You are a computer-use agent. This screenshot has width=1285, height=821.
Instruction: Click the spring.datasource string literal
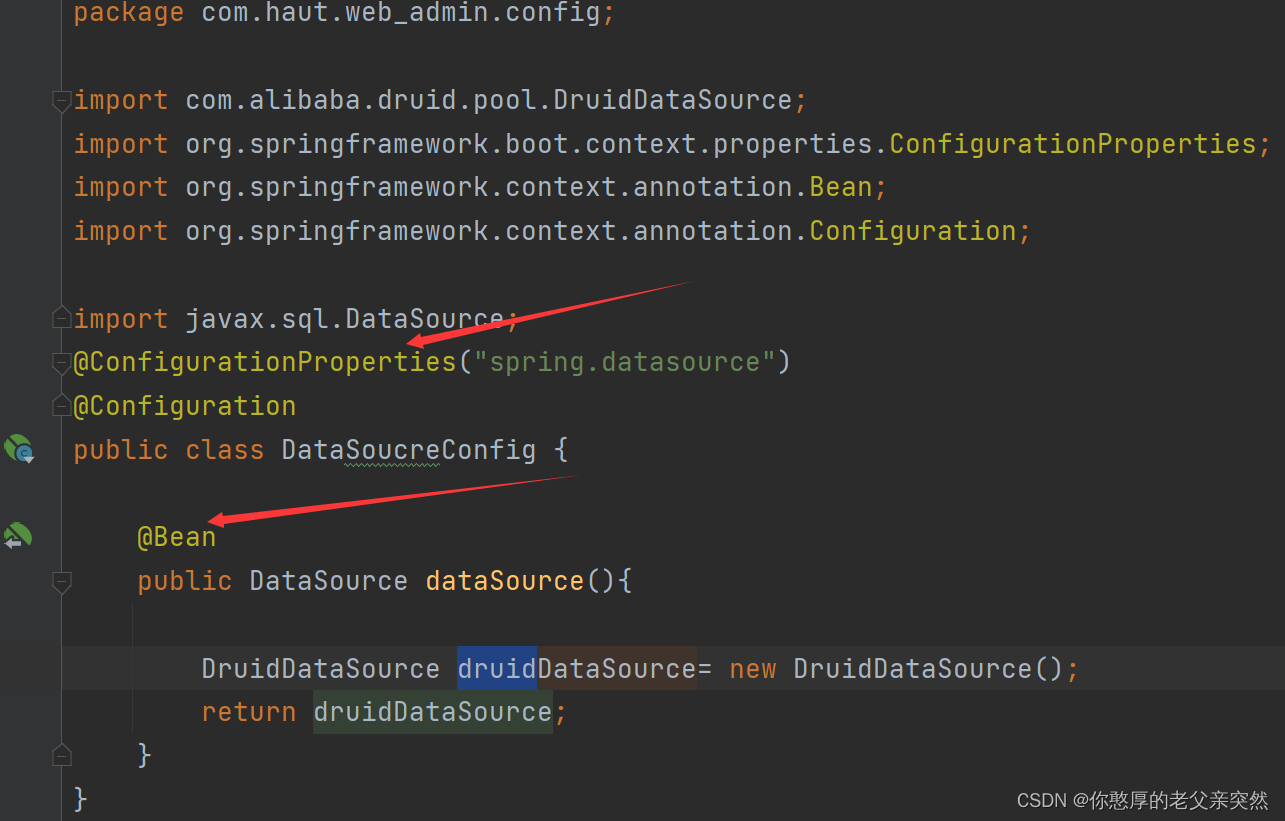pos(627,361)
